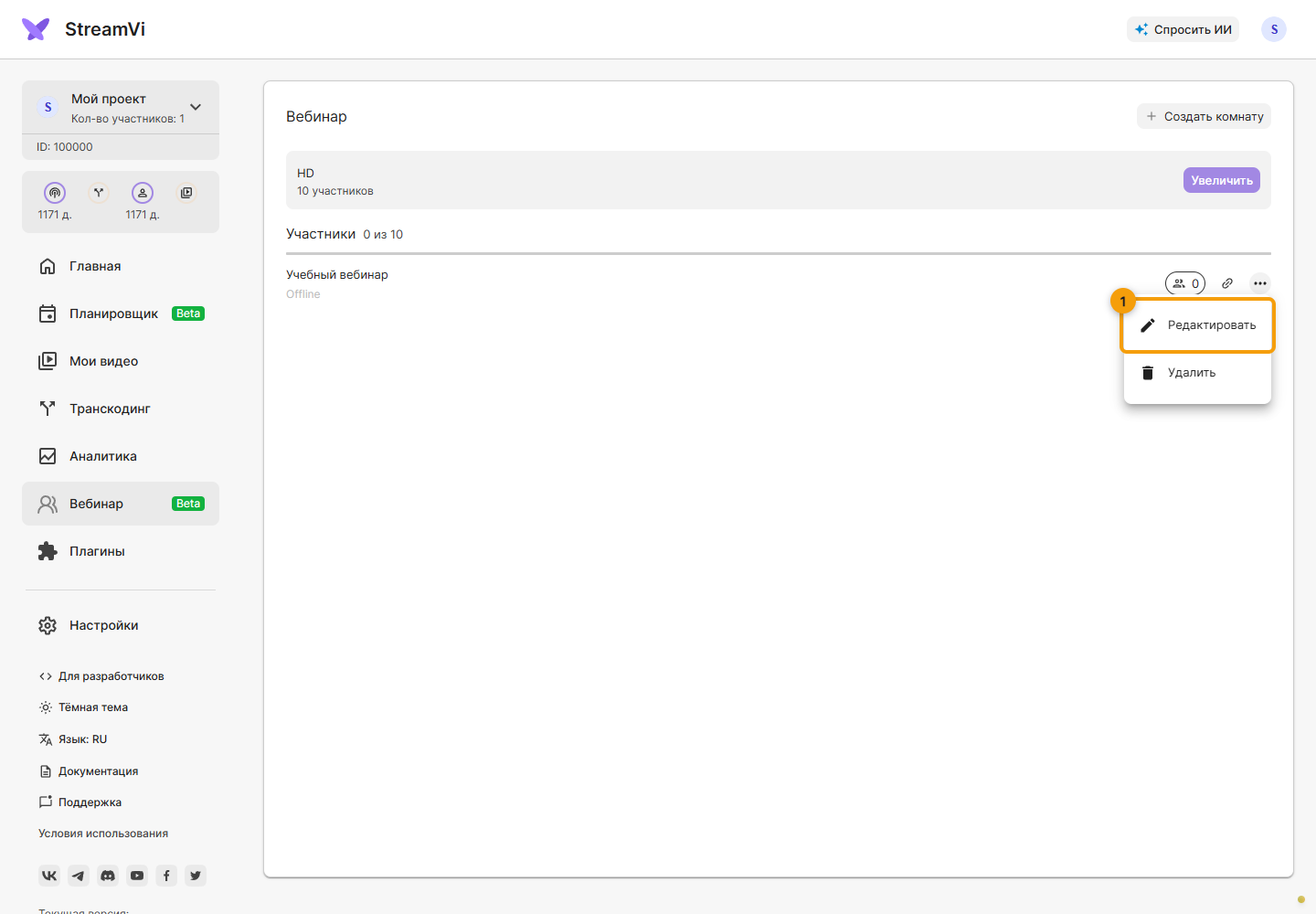Click the video library status icon
This screenshot has height=914, width=1316.
pos(186,193)
